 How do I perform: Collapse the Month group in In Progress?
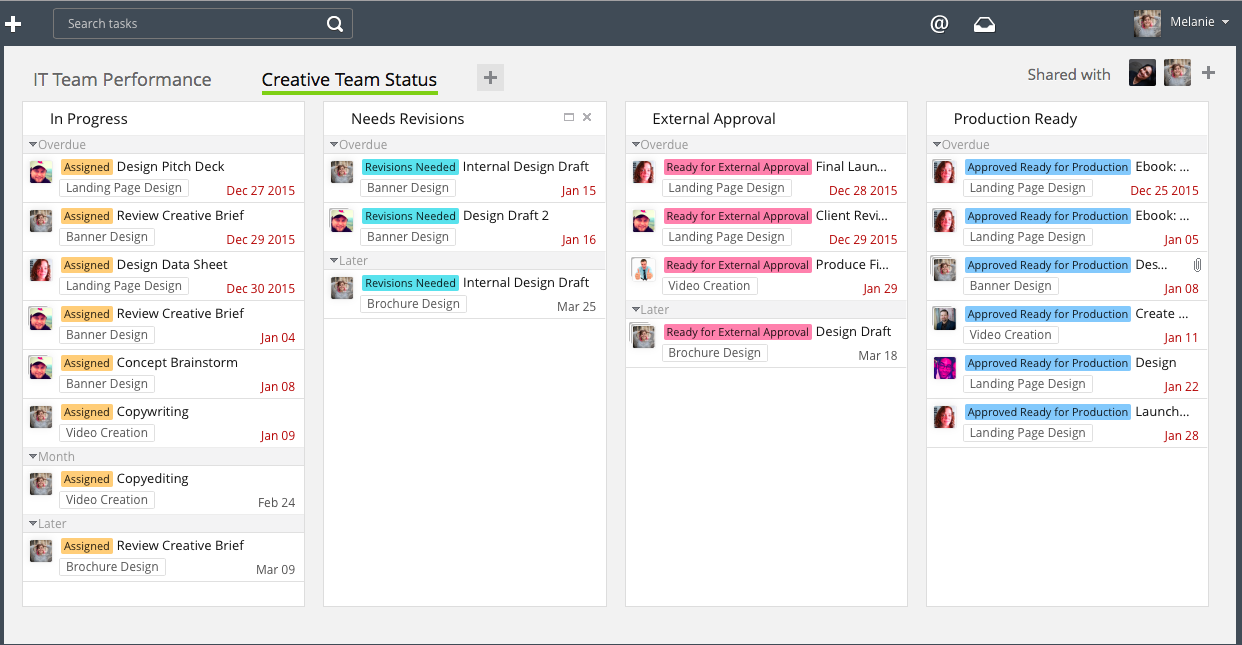[33, 457]
